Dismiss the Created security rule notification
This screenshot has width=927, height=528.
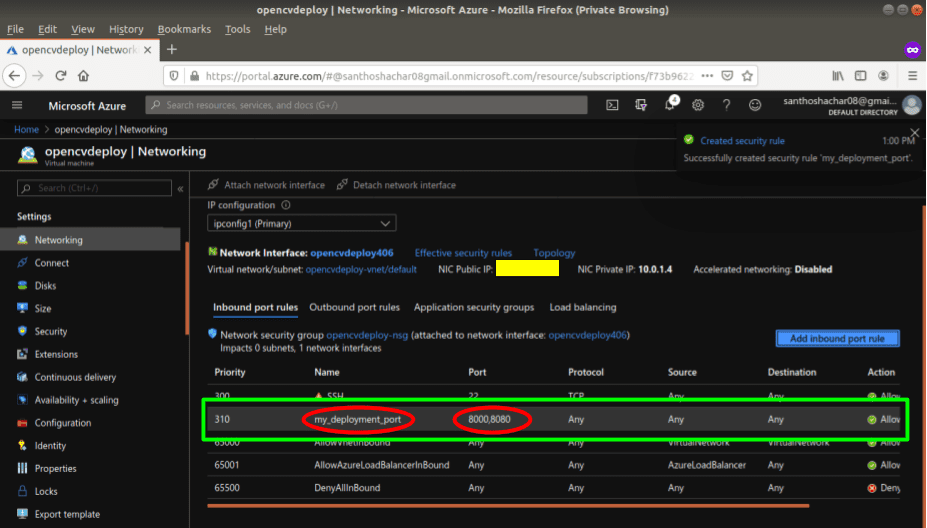915,132
